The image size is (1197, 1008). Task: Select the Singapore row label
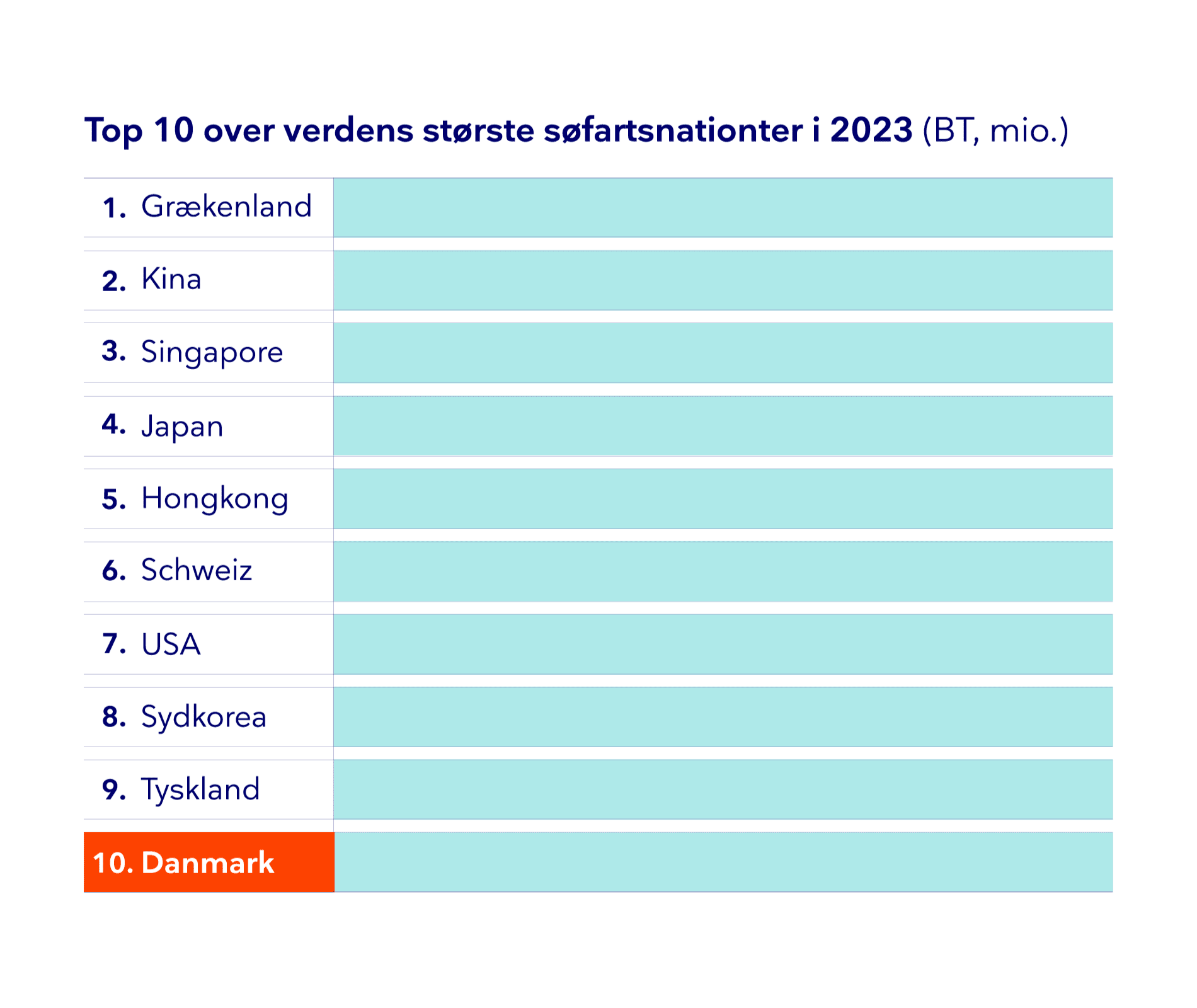pos(212,352)
